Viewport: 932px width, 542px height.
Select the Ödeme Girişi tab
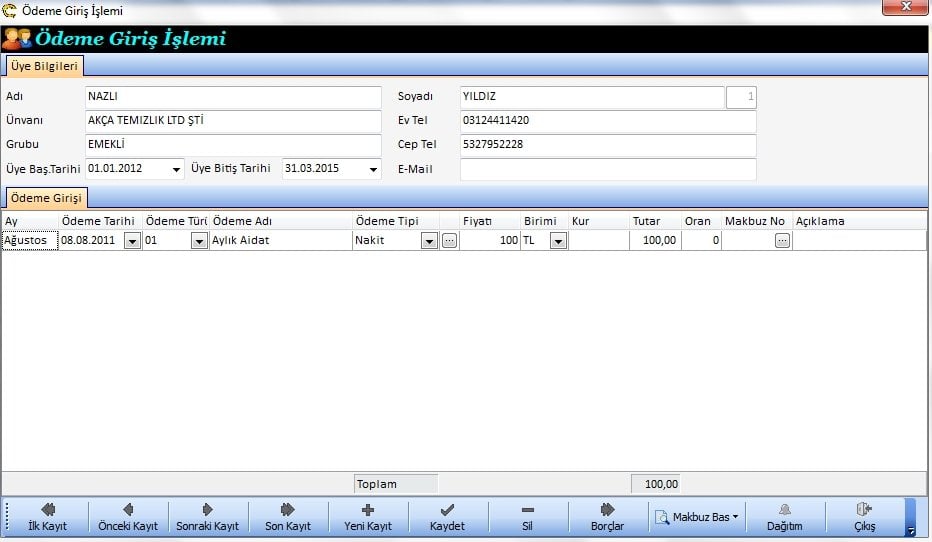(x=46, y=197)
